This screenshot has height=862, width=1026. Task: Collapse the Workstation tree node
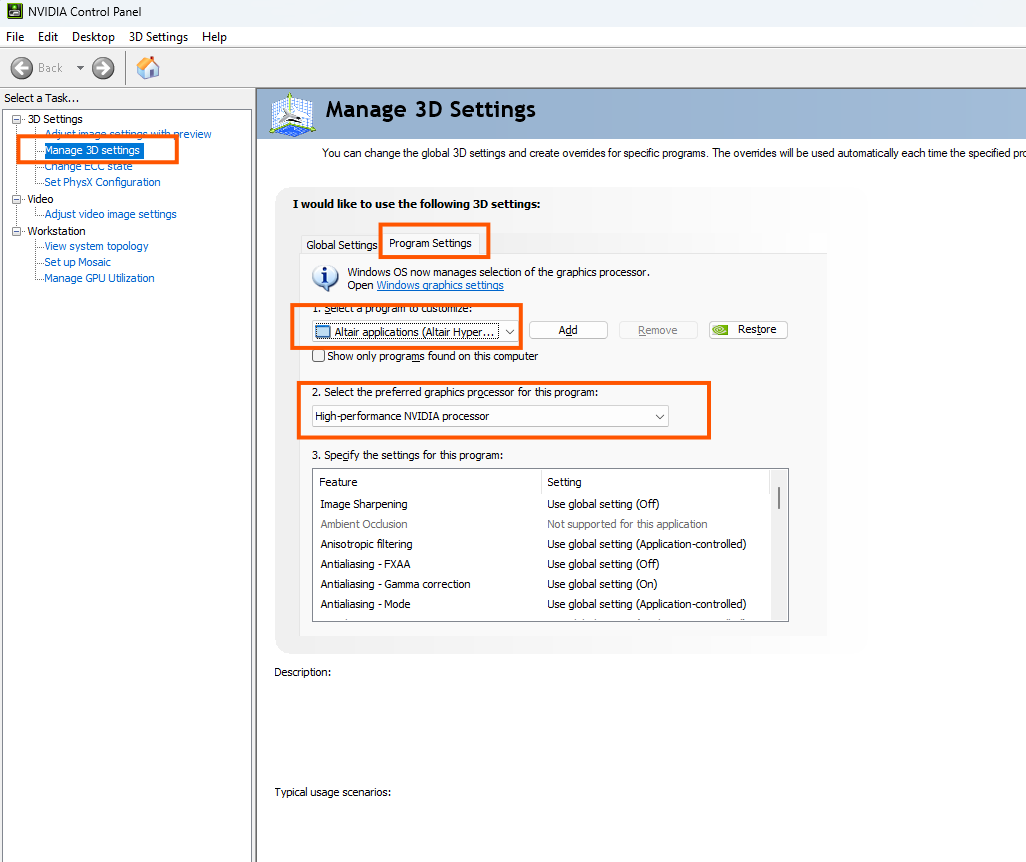17,231
